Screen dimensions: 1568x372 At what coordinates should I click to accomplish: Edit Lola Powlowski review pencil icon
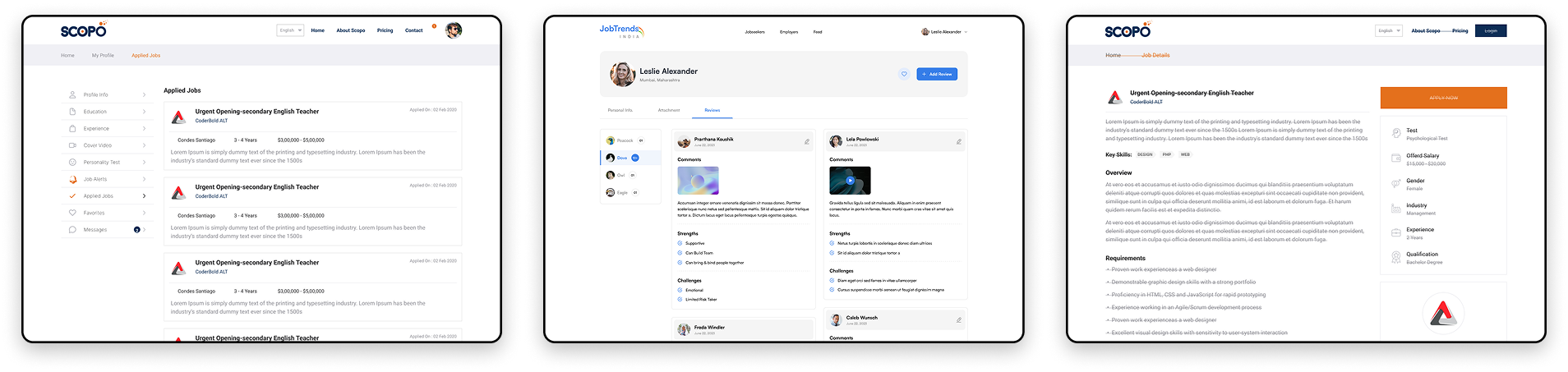pos(959,141)
